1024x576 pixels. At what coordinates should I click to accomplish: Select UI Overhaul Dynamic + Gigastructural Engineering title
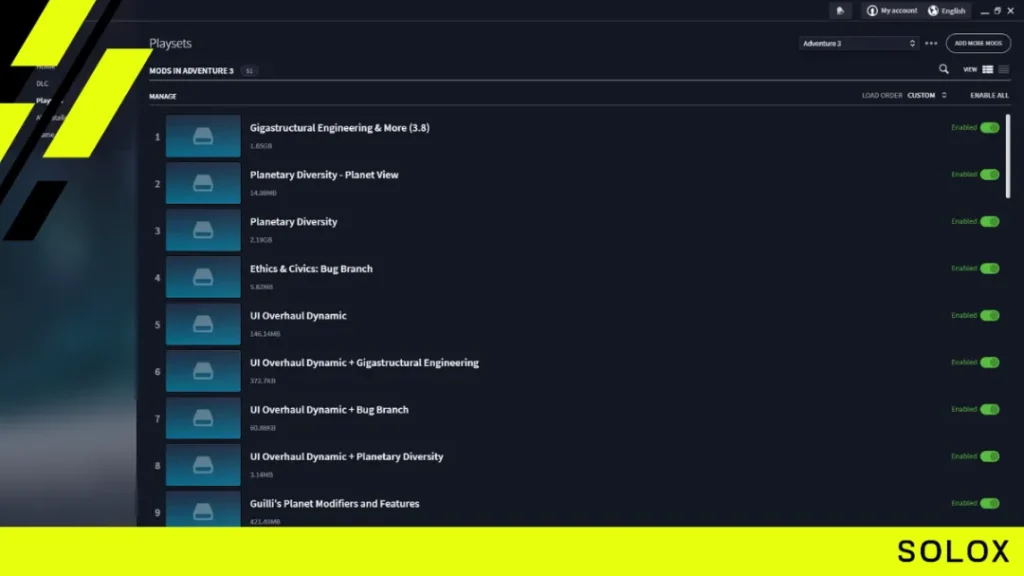(x=364, y=363)
